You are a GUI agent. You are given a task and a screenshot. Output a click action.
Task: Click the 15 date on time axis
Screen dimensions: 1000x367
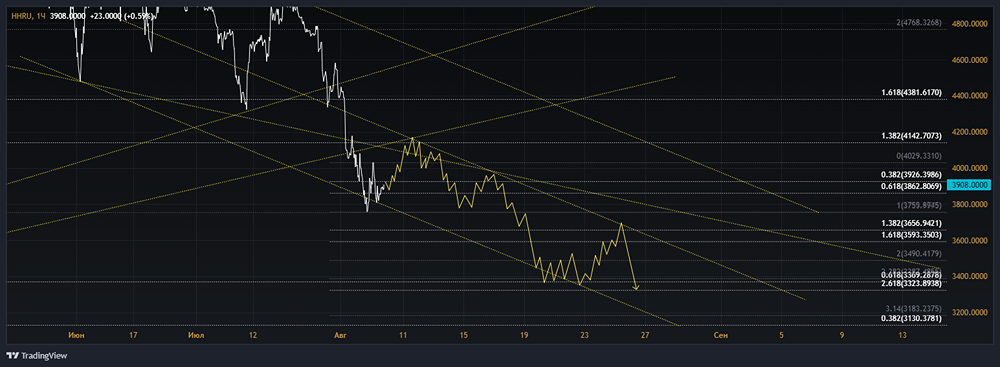pos(464,335)
